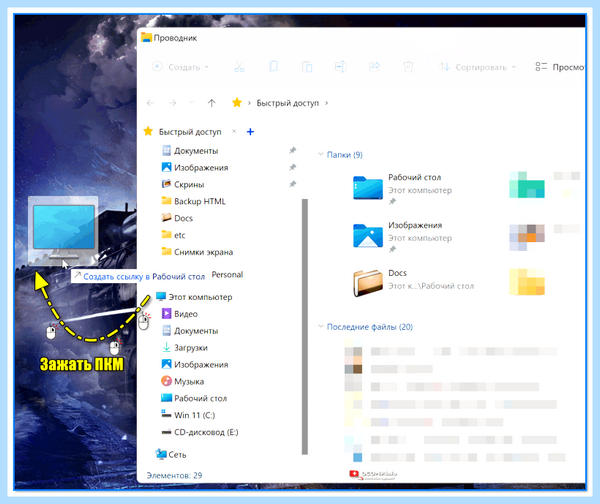The image size is (600, 504).
Task: Add a new tab with plus button
Action: coord(250,132)
